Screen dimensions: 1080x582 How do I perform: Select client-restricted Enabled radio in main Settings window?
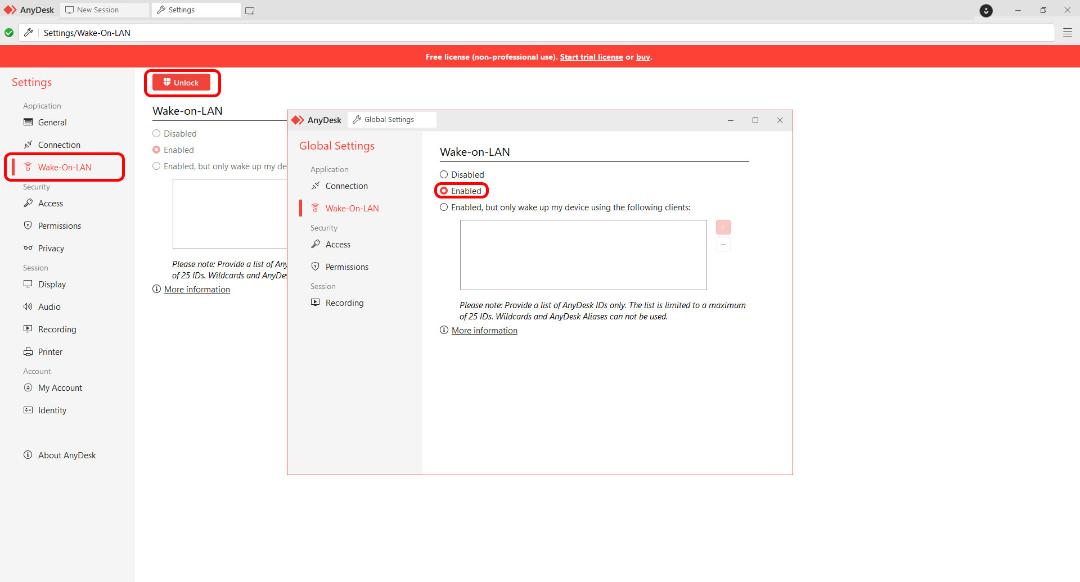(x=156, y=167)
